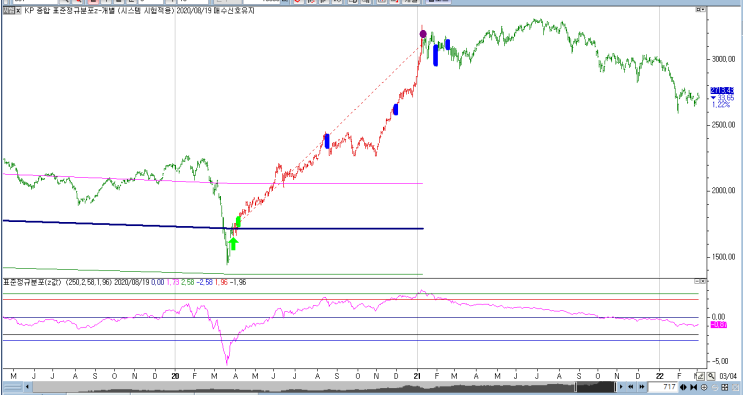The height and width of the screenshot is (395, 743).
Task: Click the compress-chart bowtie icon
Action: 694,387
